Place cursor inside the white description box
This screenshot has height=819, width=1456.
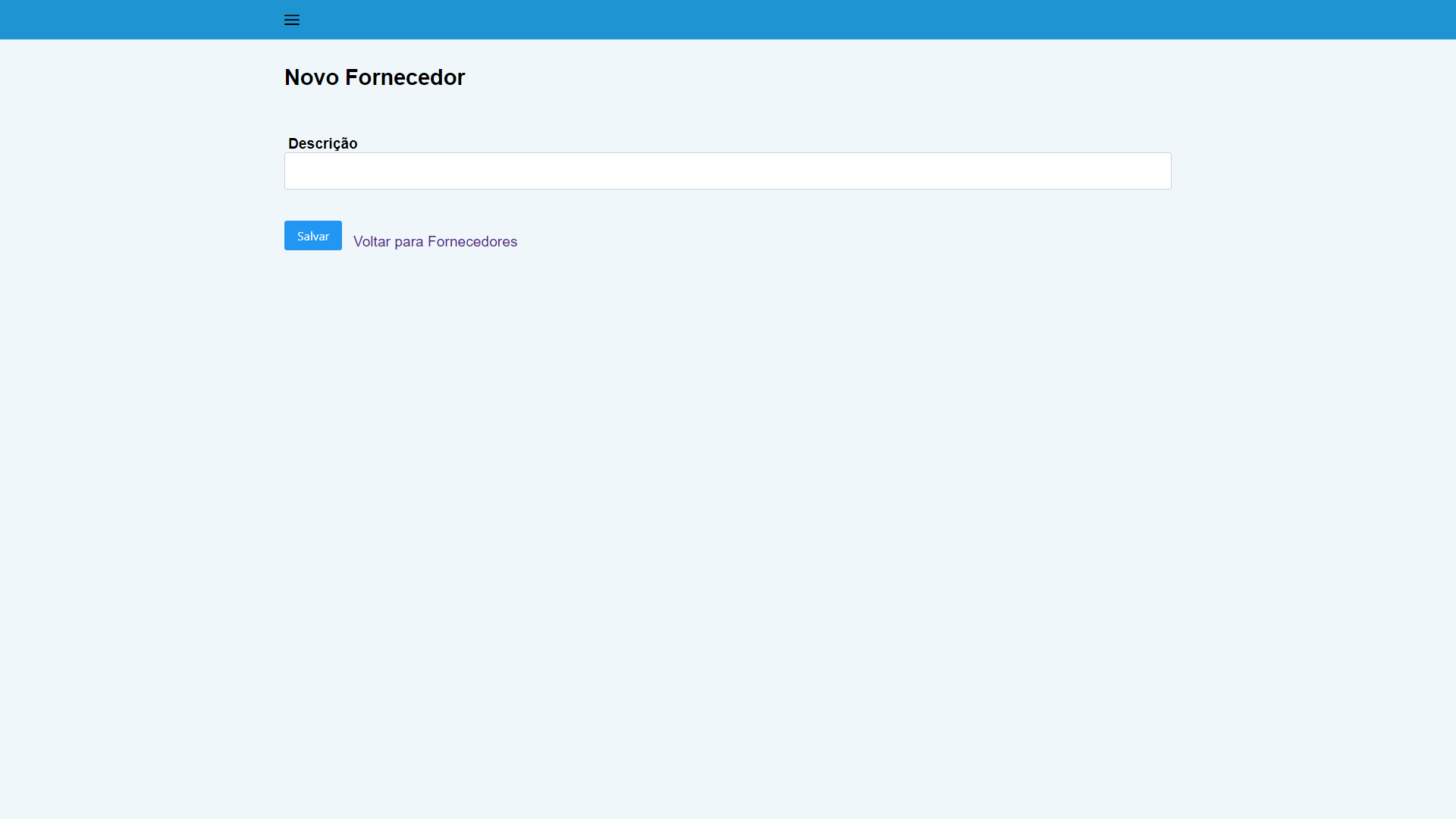pos(727,171)
